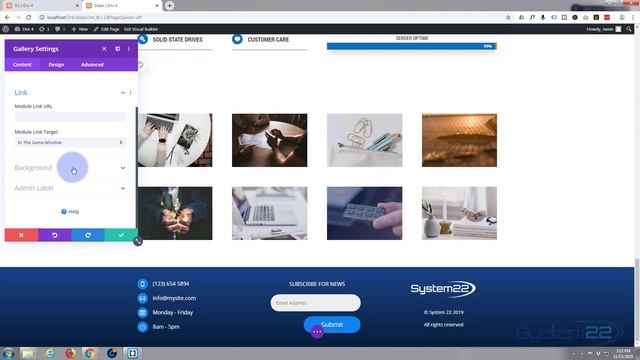This screenshot has height=360, width=640.
Task: Click the Module Link URL field
Action: click(70, 117)
